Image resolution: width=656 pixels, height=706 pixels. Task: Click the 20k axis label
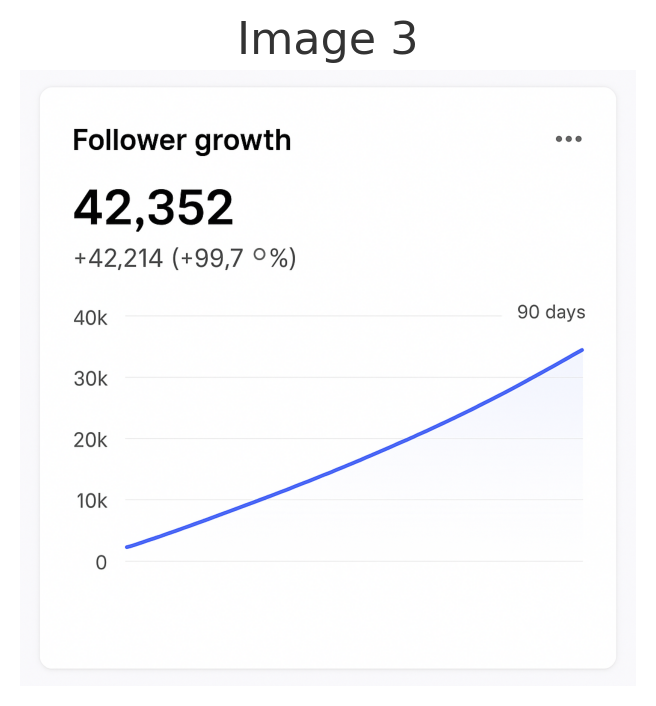[90, 440]
